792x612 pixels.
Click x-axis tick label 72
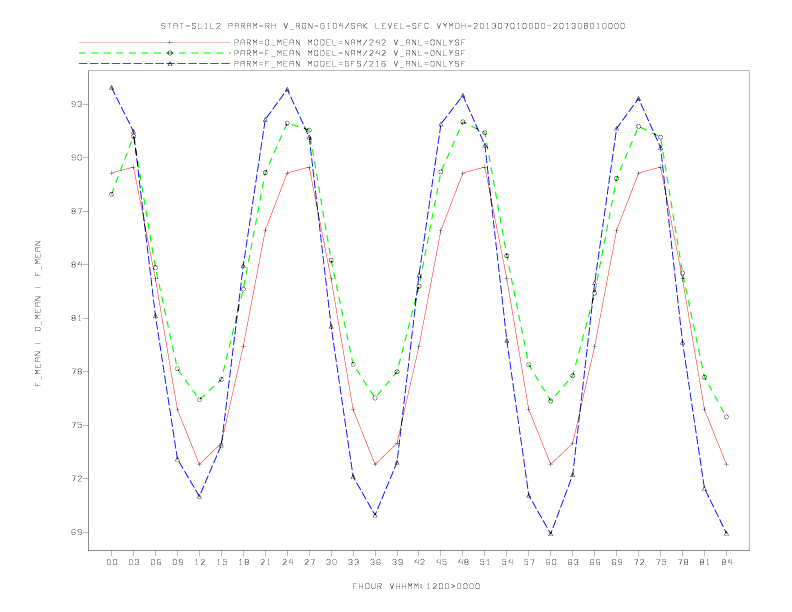638,562
